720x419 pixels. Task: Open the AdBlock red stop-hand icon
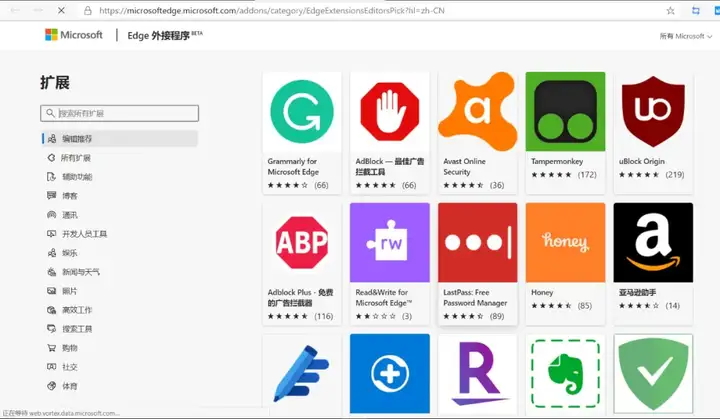(389, 112)
